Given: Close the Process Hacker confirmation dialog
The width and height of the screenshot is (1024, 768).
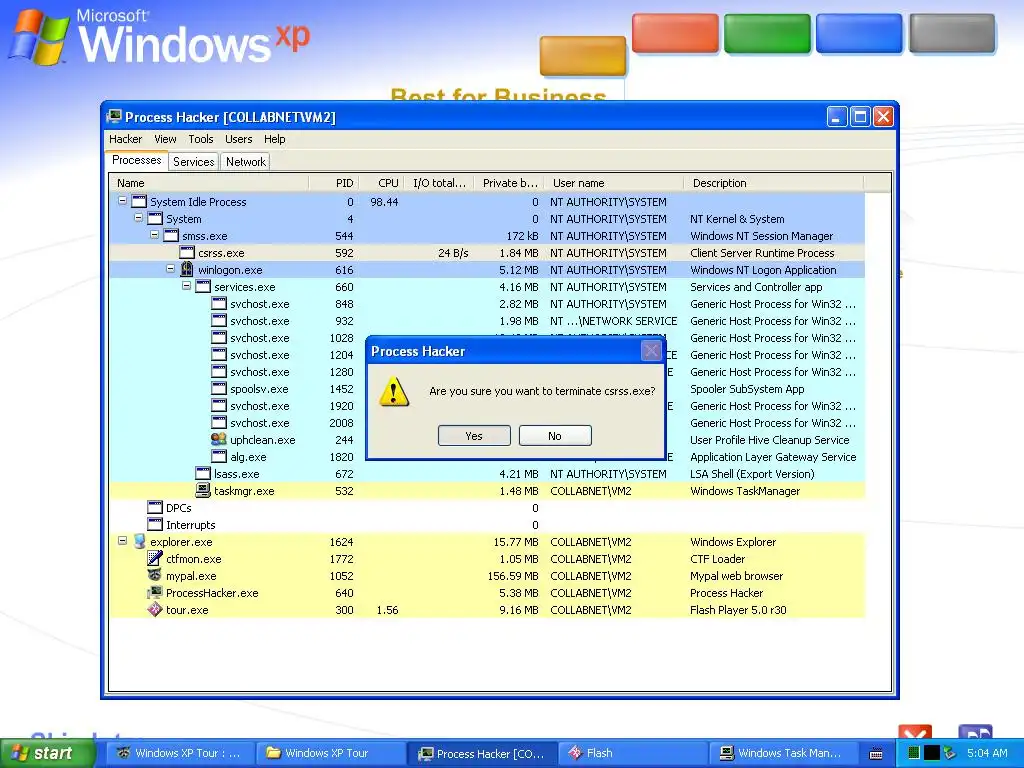Looking at the screenshot, I should coord(651,351).
